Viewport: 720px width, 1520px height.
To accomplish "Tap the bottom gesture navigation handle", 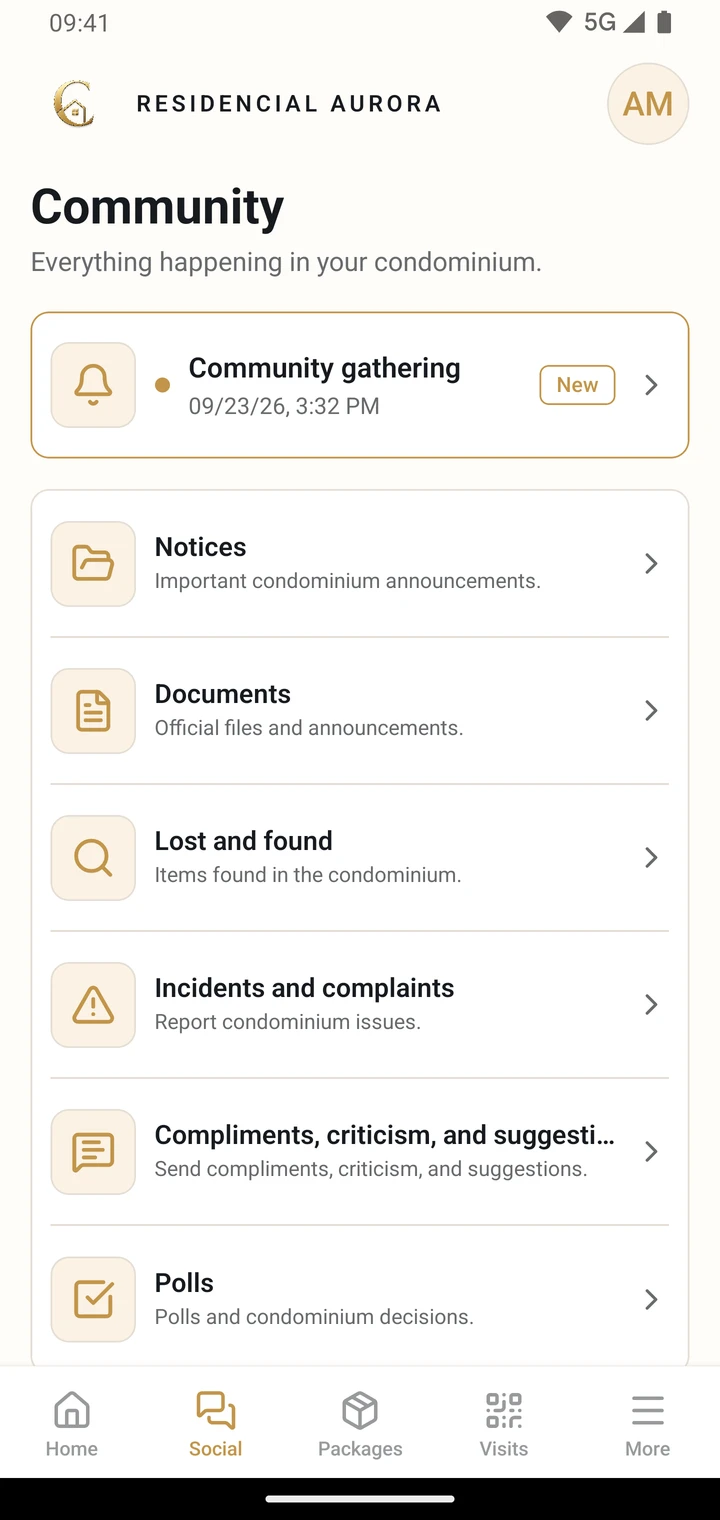I will [x=360, y=1499].
